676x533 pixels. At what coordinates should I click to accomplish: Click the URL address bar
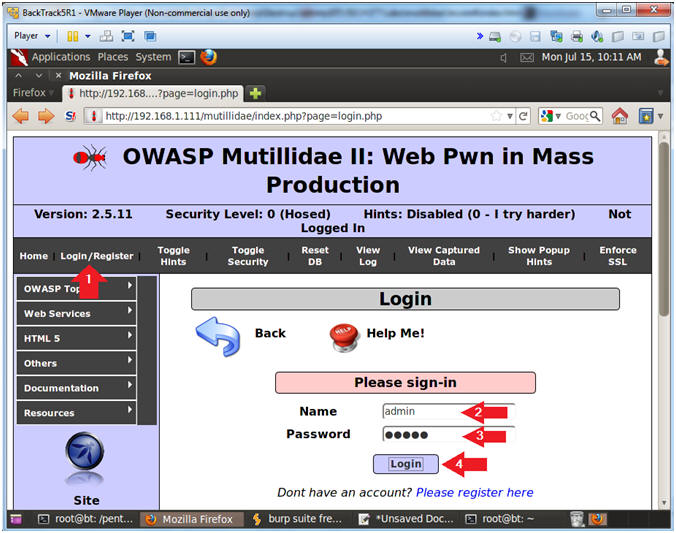point(295,116)
